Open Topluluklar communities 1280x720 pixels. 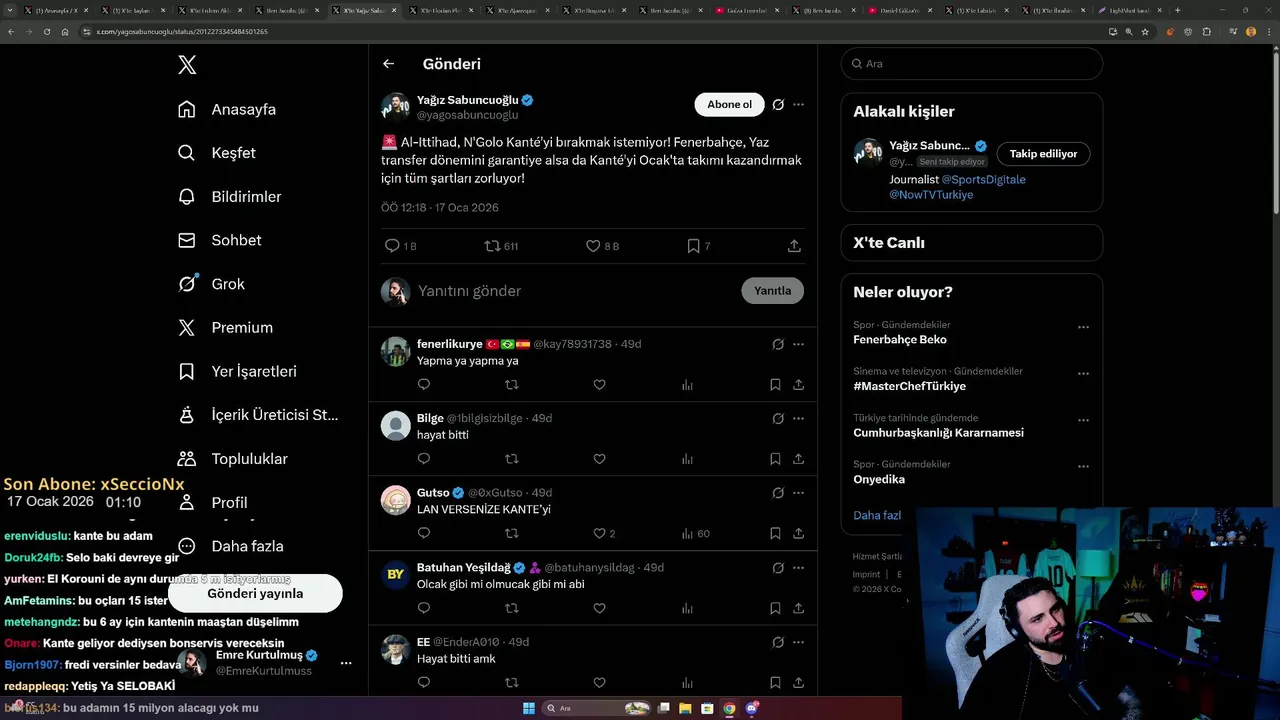point(232,459)
